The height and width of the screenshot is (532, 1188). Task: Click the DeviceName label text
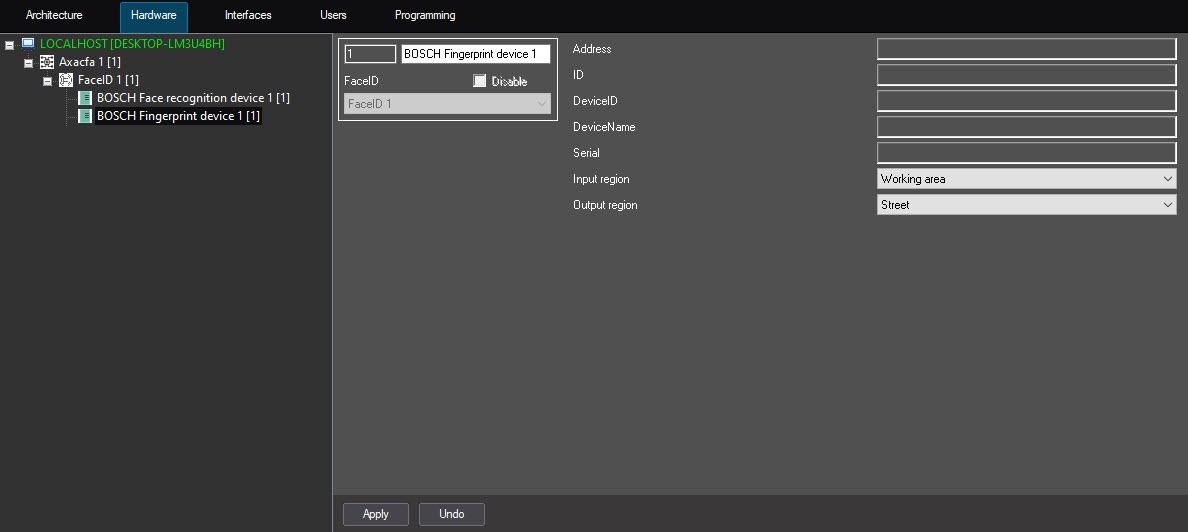(604, 127)
